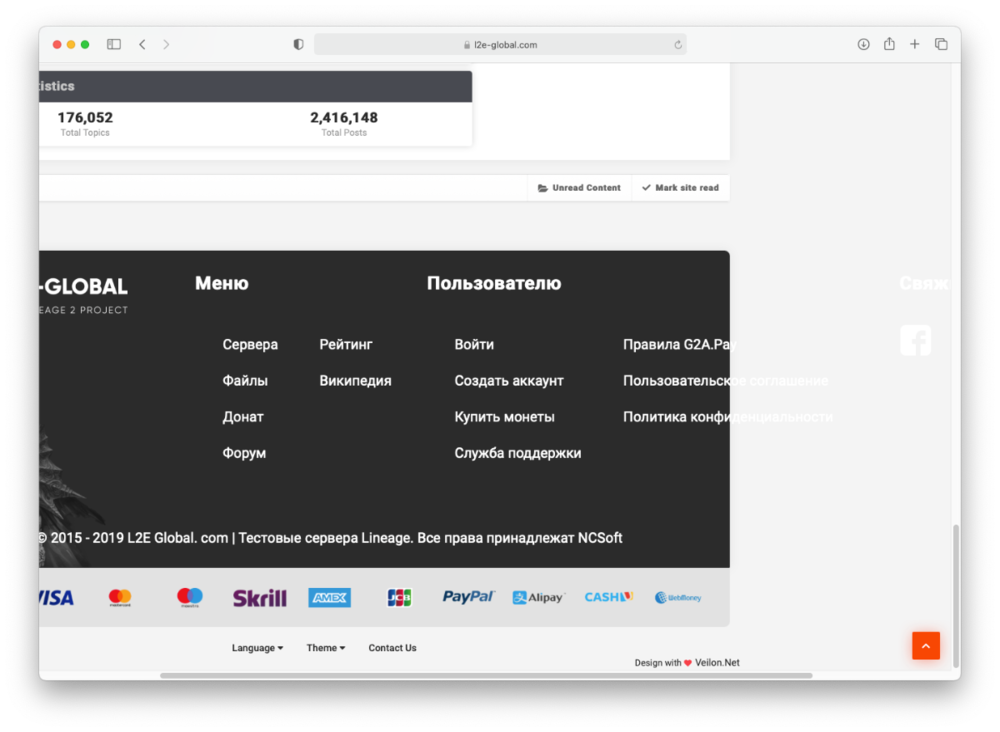Select Сервера in footer menu
This screenshot has height=732, width=1000.
pyautogui.click(x=250, y=344)
